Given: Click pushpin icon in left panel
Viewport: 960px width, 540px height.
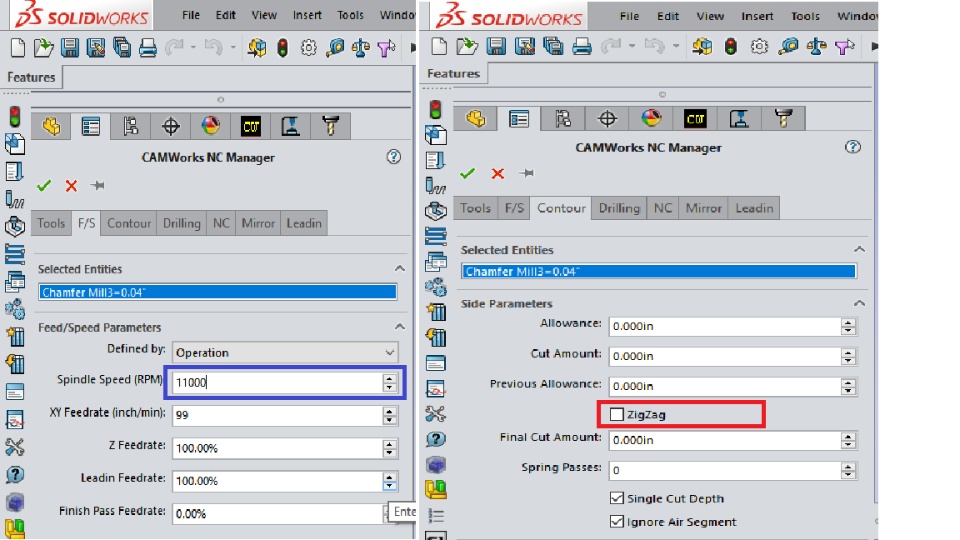Looking at the screenshot, I should tap(97, 185).
